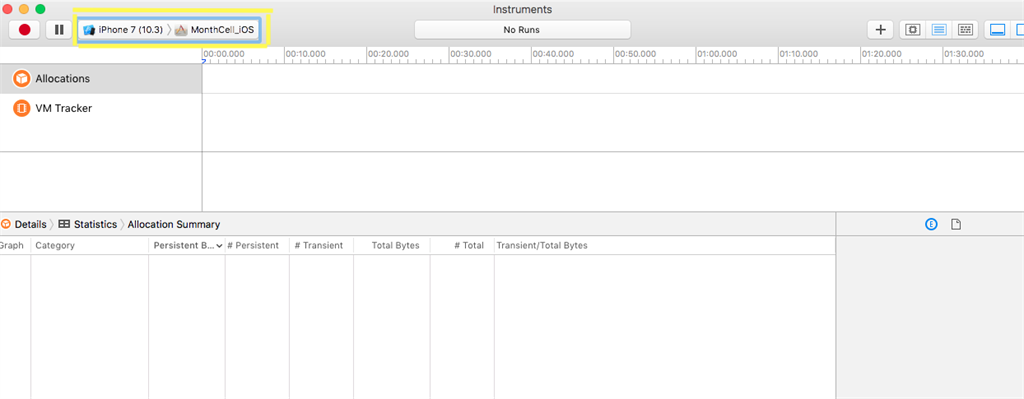Image resolution: width=1024 pixels, height=399 pixels.
Task: Add an instrument with the plus button
Action: 880,29
